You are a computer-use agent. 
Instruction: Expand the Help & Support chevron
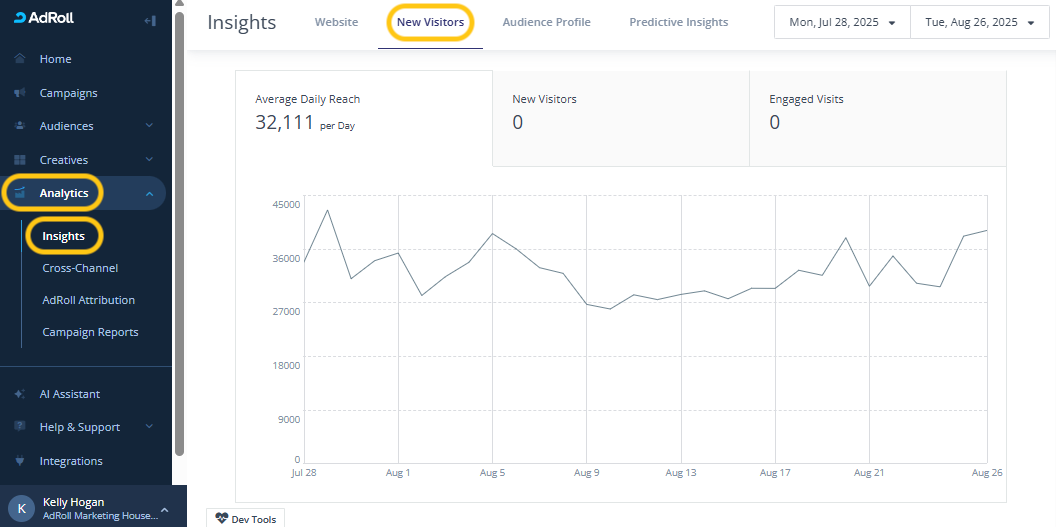[x=149, y=427]
